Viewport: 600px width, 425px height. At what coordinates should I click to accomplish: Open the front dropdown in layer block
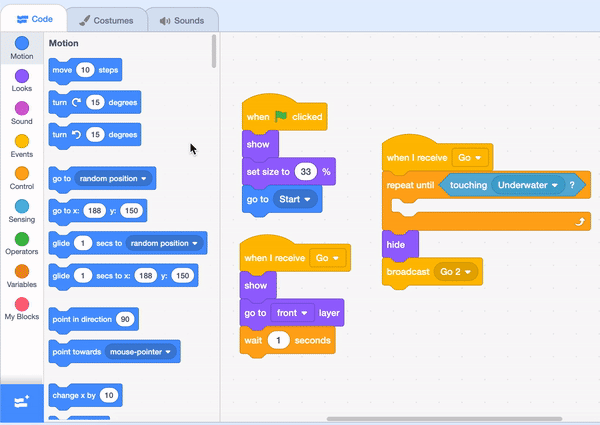292,313
